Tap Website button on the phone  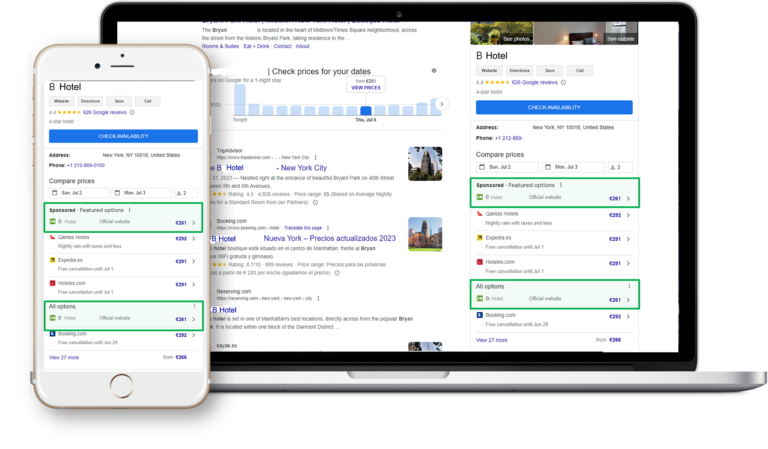click(x=61, y=101)
